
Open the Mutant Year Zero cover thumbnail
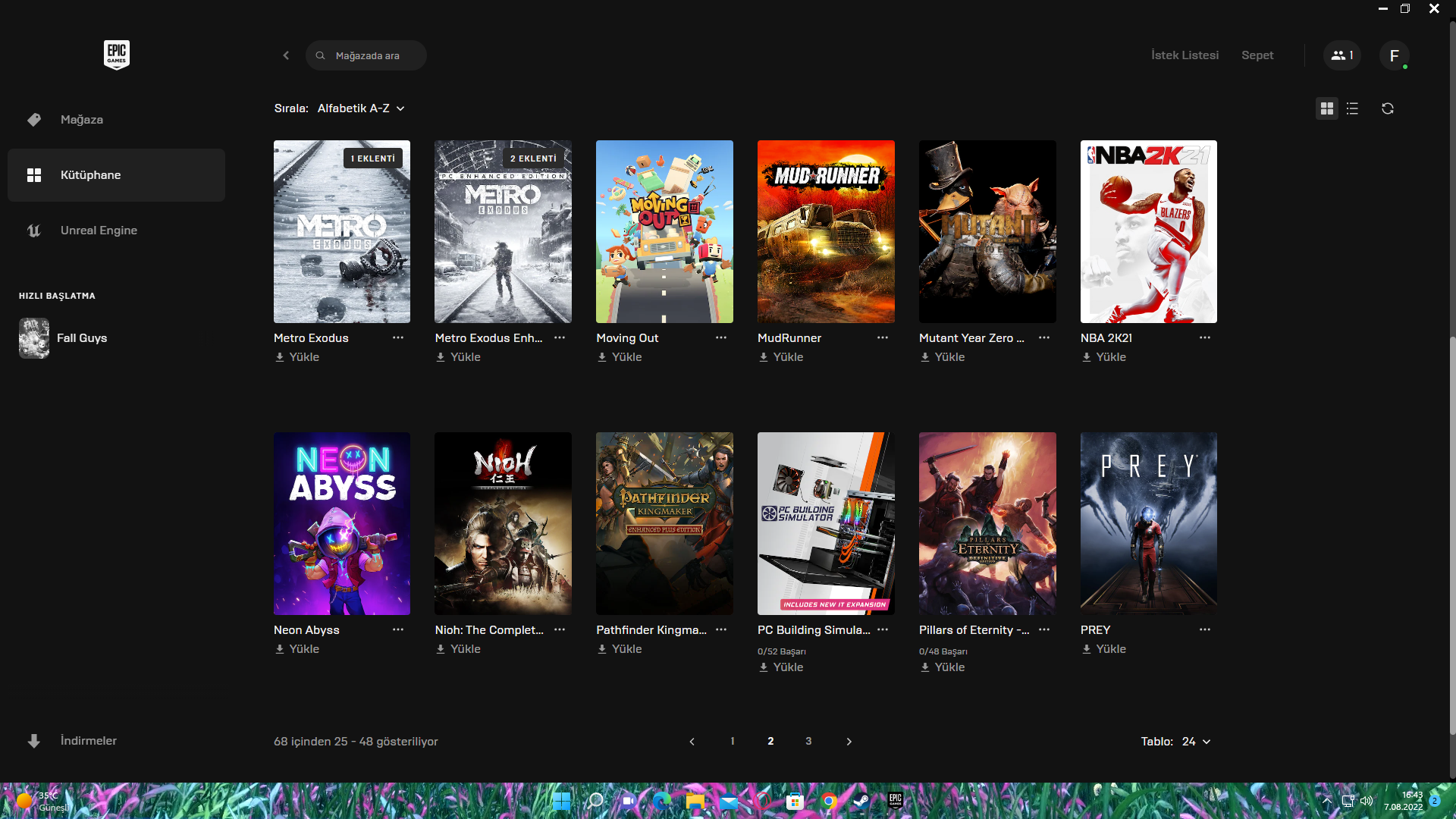point(987,231)
